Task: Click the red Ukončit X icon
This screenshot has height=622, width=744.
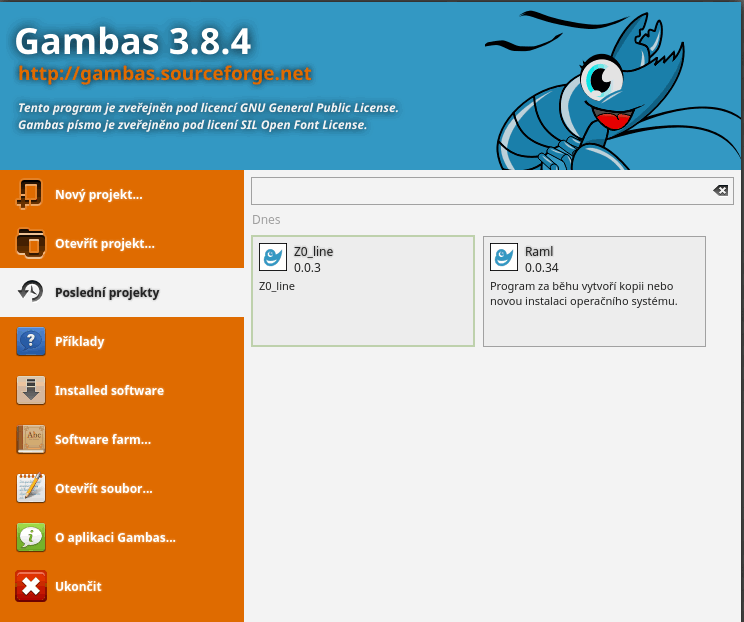Action: click(31, 586)
